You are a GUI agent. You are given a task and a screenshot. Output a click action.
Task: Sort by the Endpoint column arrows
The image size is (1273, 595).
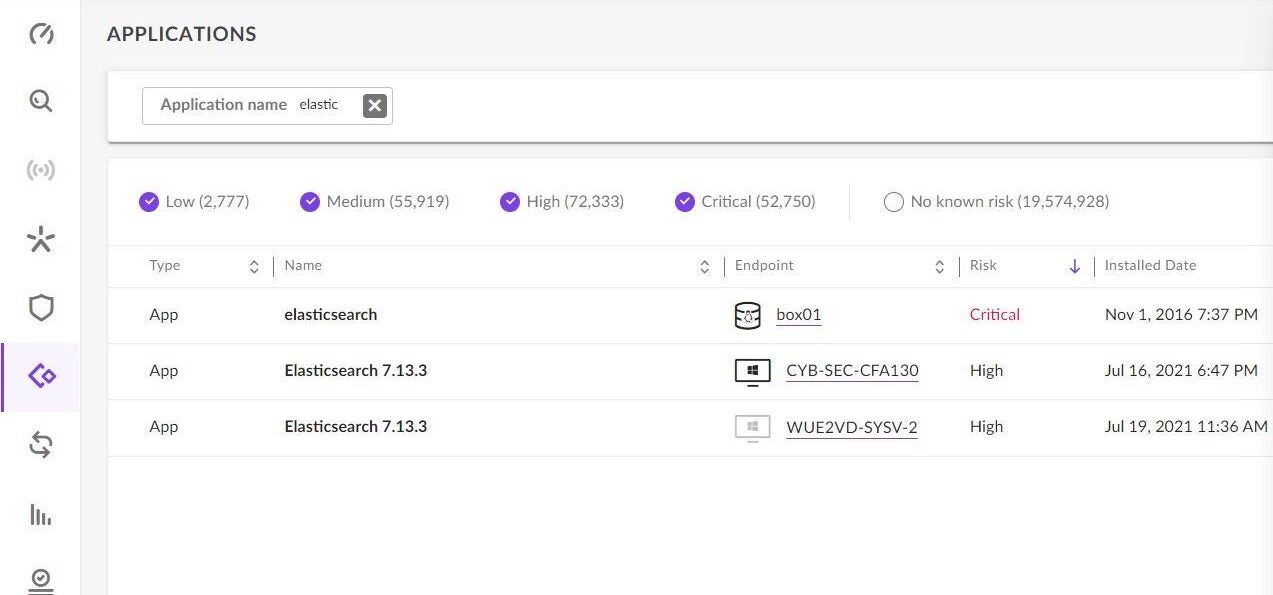(939, 266)
